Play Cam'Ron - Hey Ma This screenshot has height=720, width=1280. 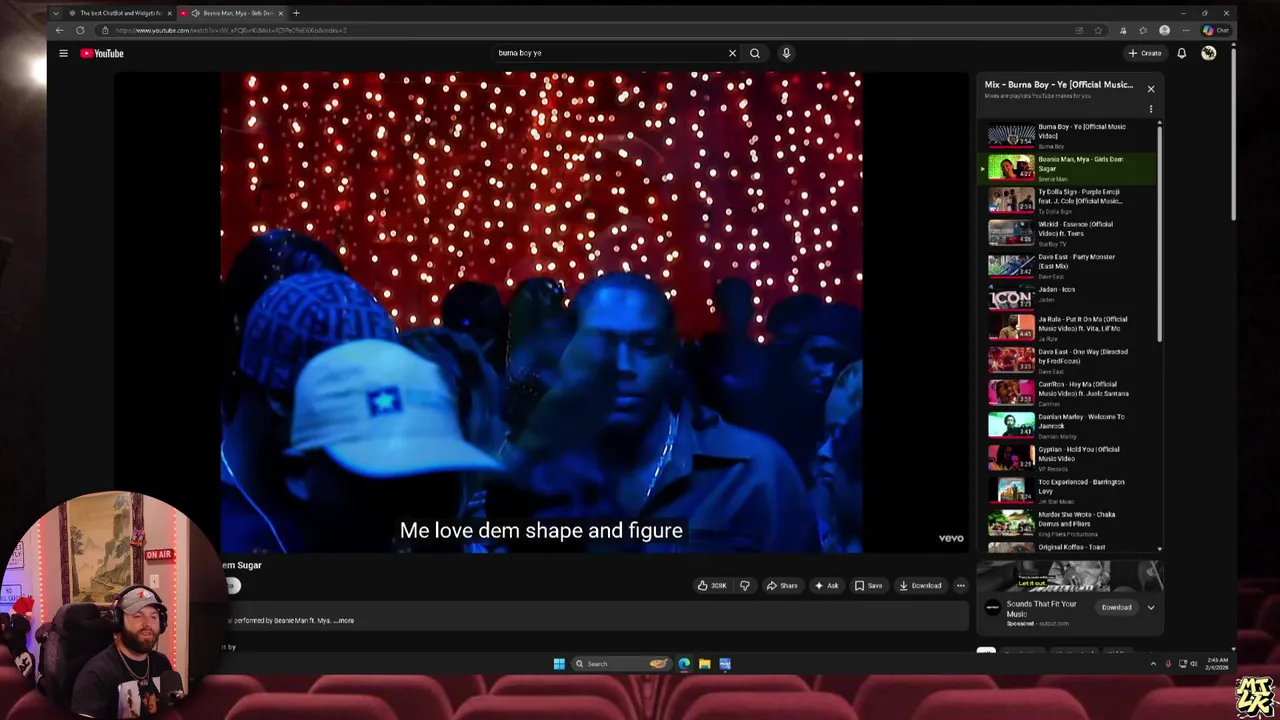(x=1068, y=393)
